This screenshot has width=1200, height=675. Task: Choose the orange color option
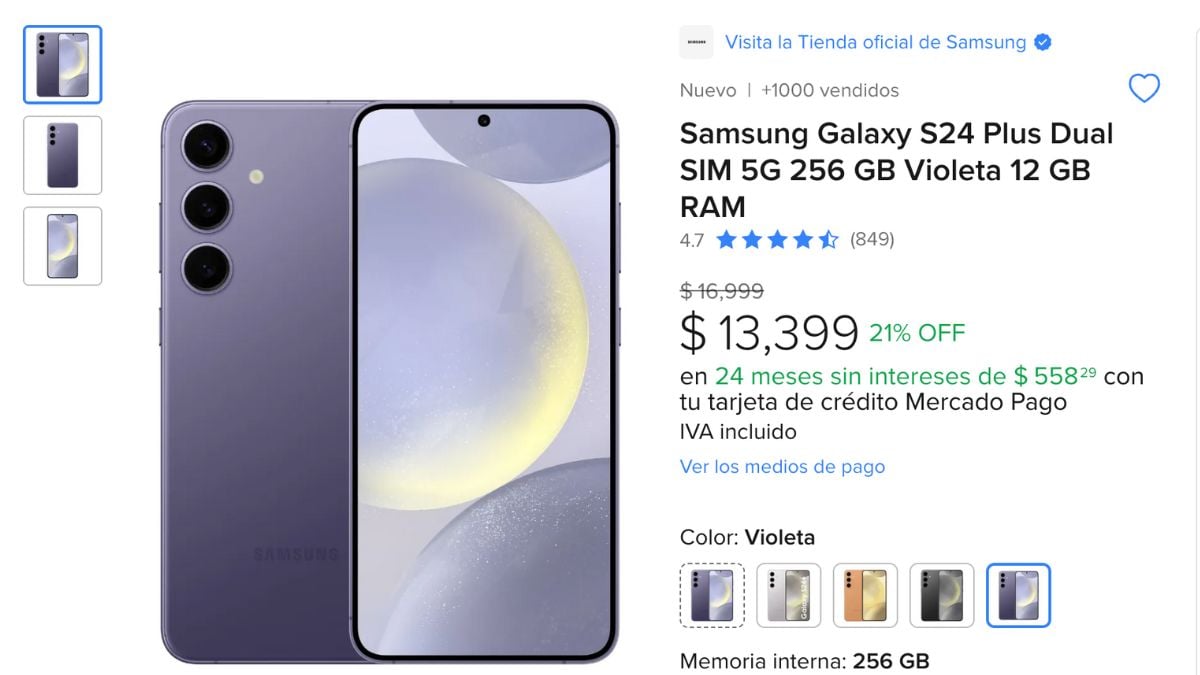(x=865, y=595)
